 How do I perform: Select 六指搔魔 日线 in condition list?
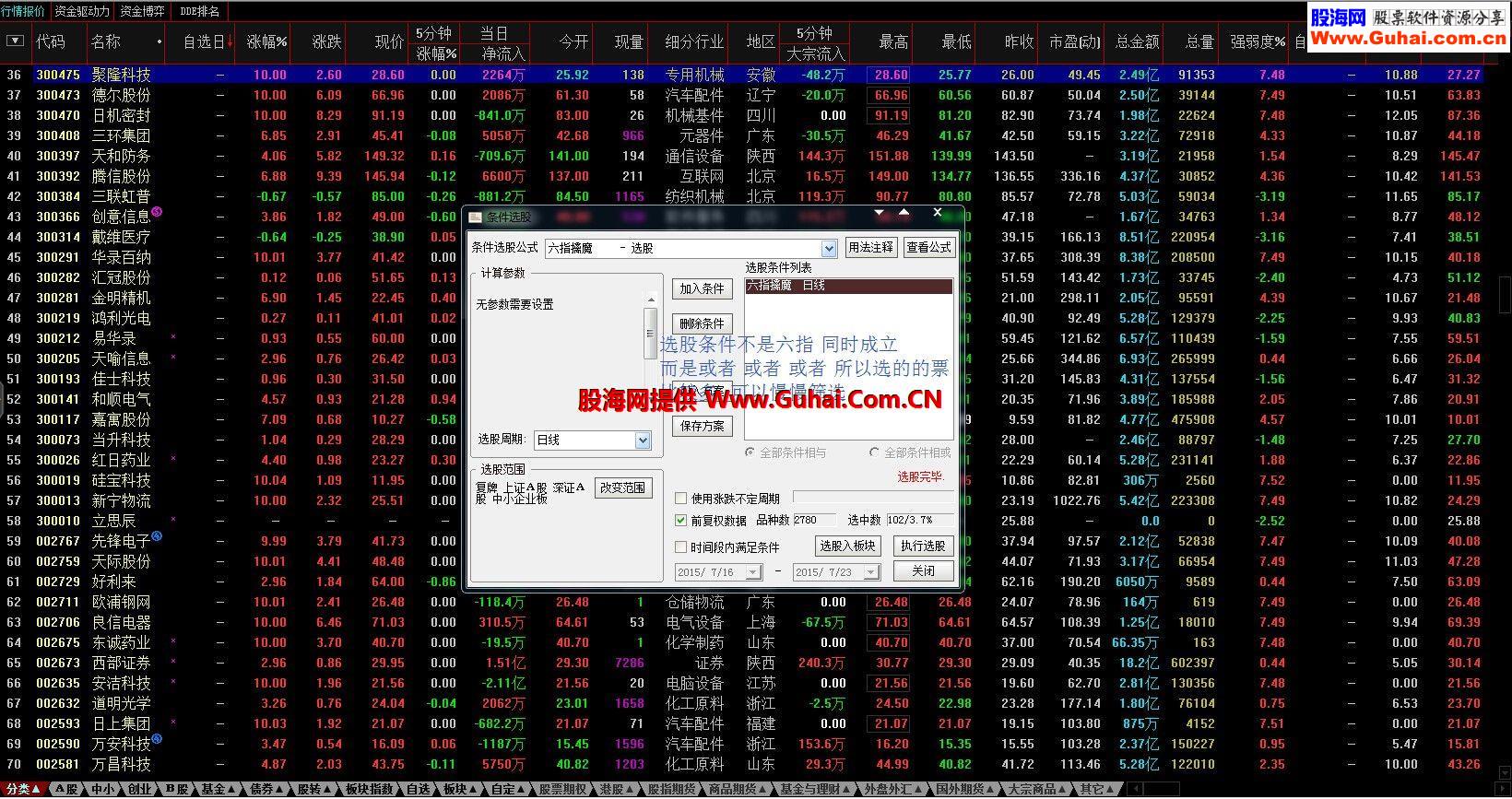pyautogui.click(x=848, y=286)
